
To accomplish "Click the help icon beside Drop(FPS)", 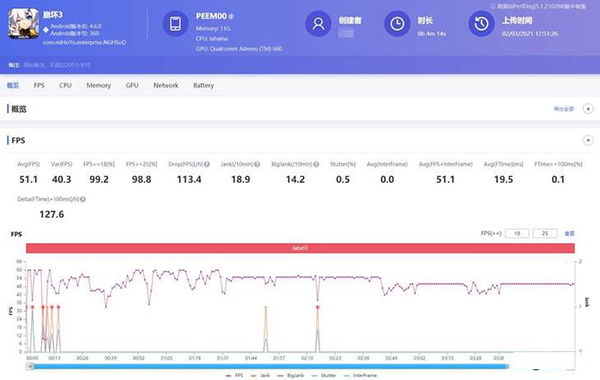I will pos(207,164).
